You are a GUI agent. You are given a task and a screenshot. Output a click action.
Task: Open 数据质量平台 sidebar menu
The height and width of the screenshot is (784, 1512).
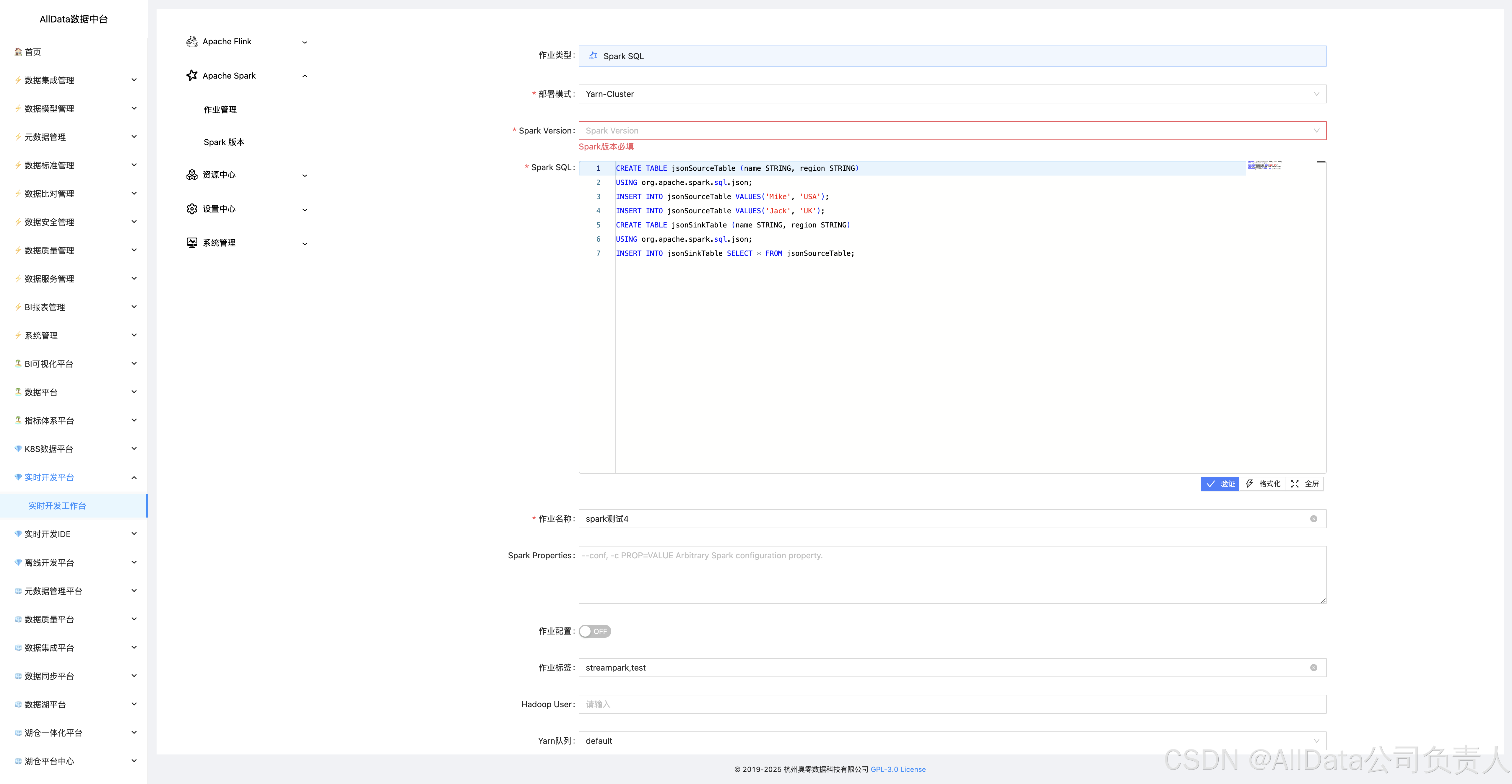pyautogui.click(x=73, y=619)
